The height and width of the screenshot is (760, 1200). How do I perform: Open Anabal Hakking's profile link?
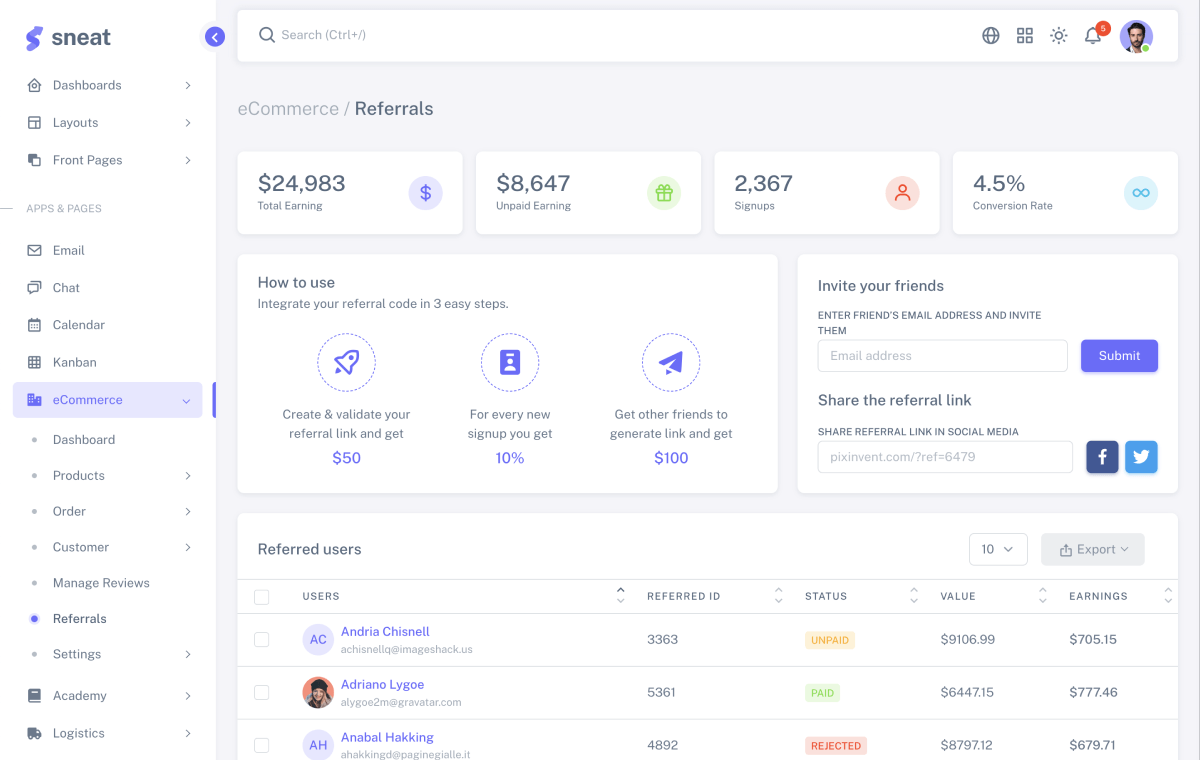point(387,737)
